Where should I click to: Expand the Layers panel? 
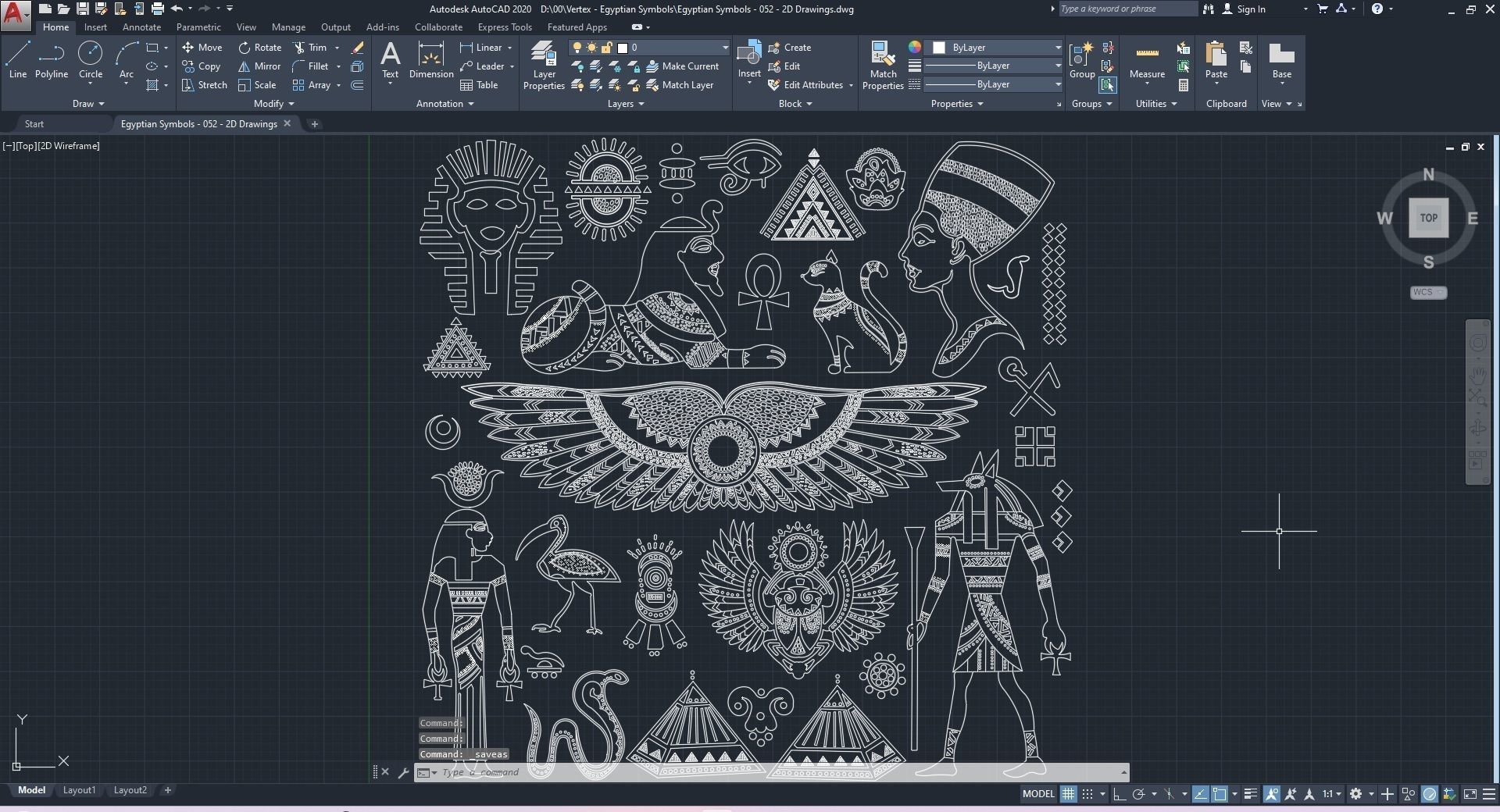626,104
